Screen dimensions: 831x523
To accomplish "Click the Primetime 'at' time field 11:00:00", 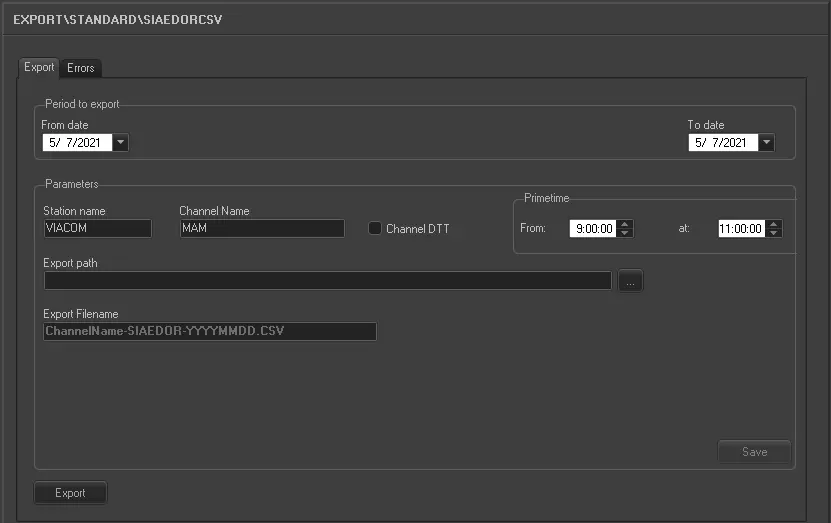I will click(x=741, y=228).
